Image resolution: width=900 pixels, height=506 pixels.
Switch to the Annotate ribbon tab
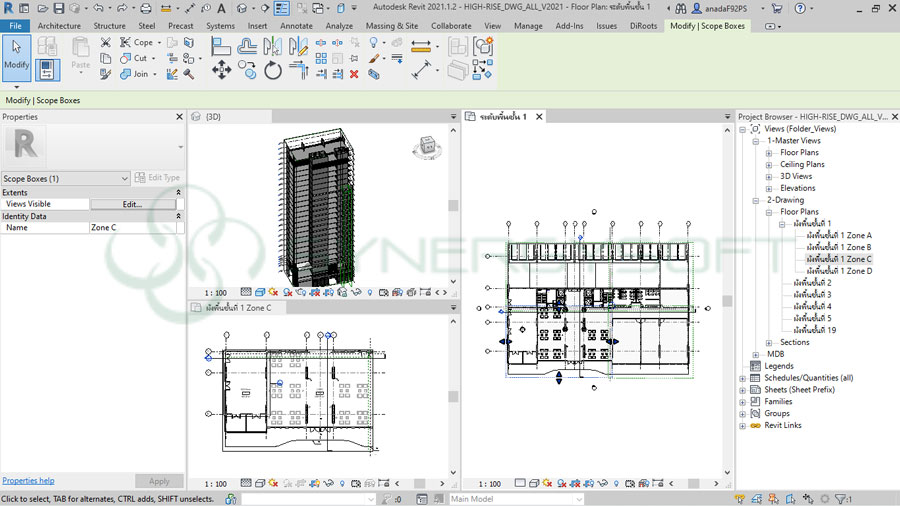(x=296, y=26)
